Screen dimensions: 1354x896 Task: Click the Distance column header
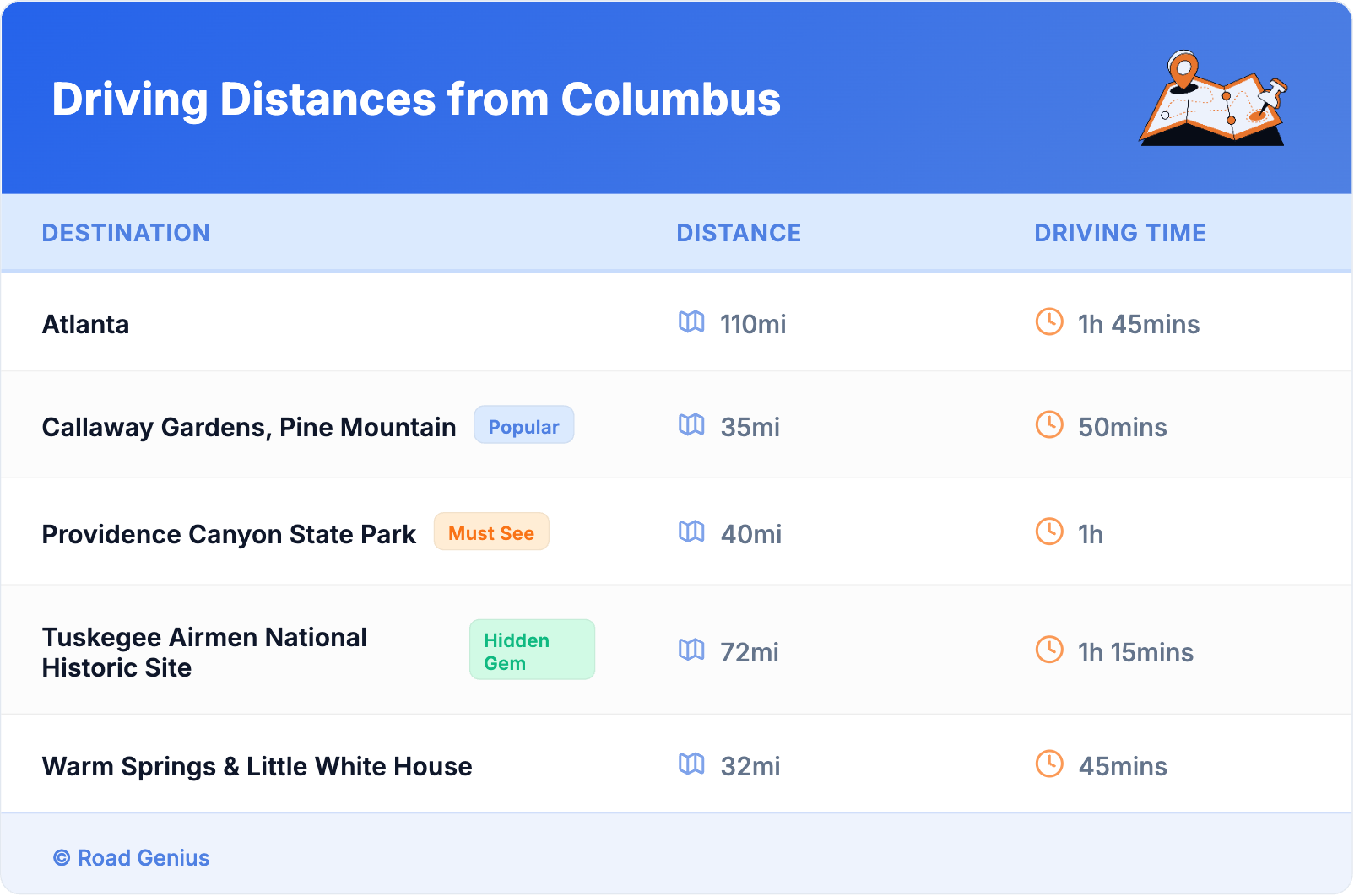[739, 233]
